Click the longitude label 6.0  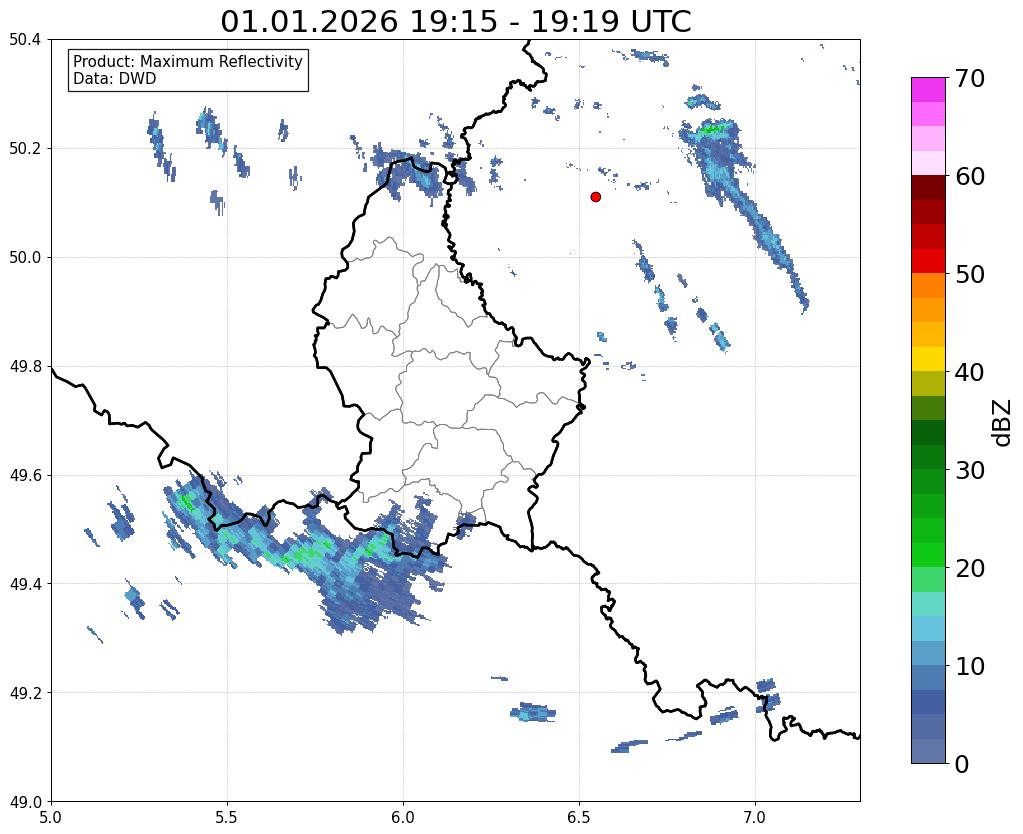tap(403, 817)
